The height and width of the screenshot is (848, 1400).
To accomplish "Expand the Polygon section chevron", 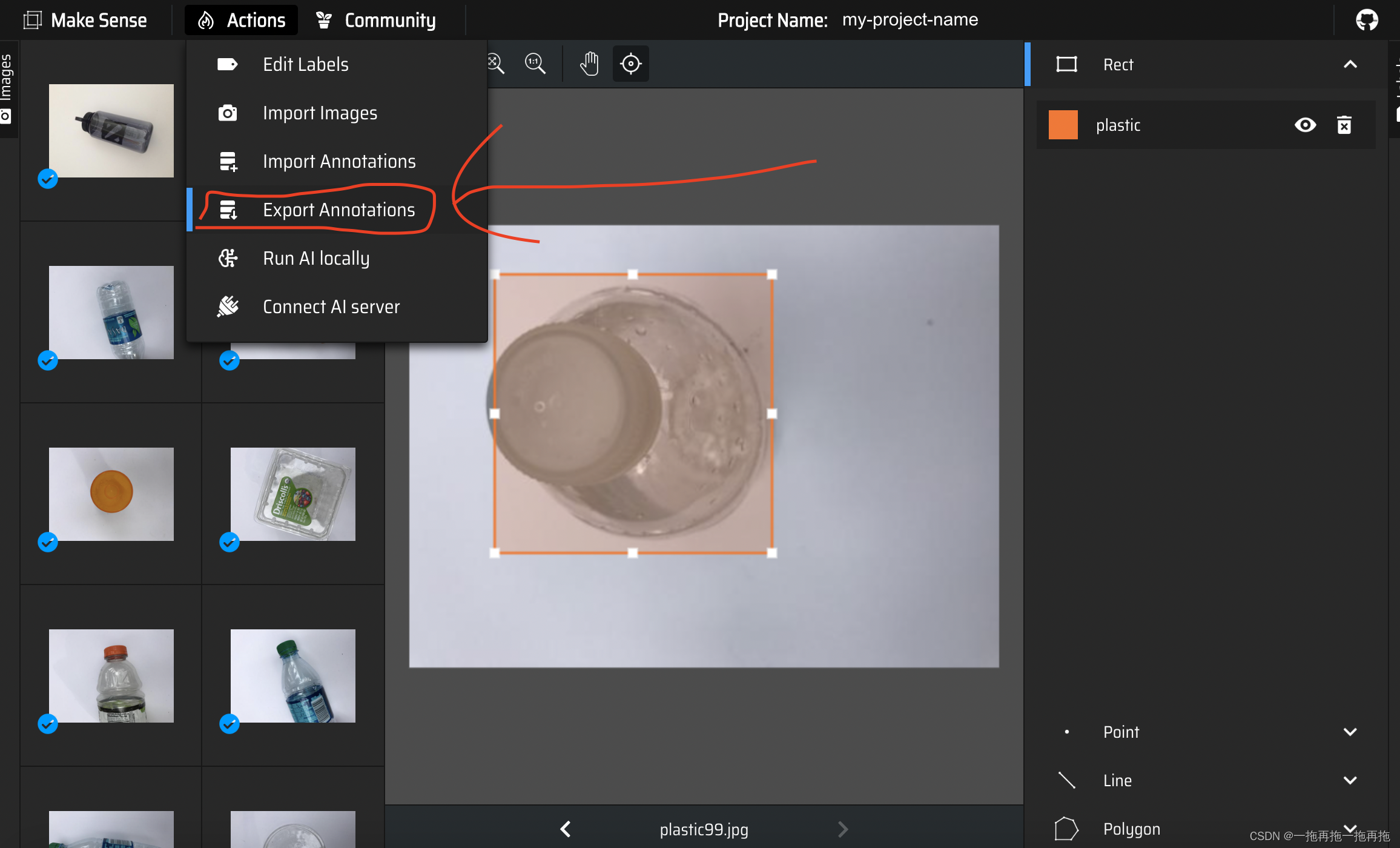I will pos(1350,828).
